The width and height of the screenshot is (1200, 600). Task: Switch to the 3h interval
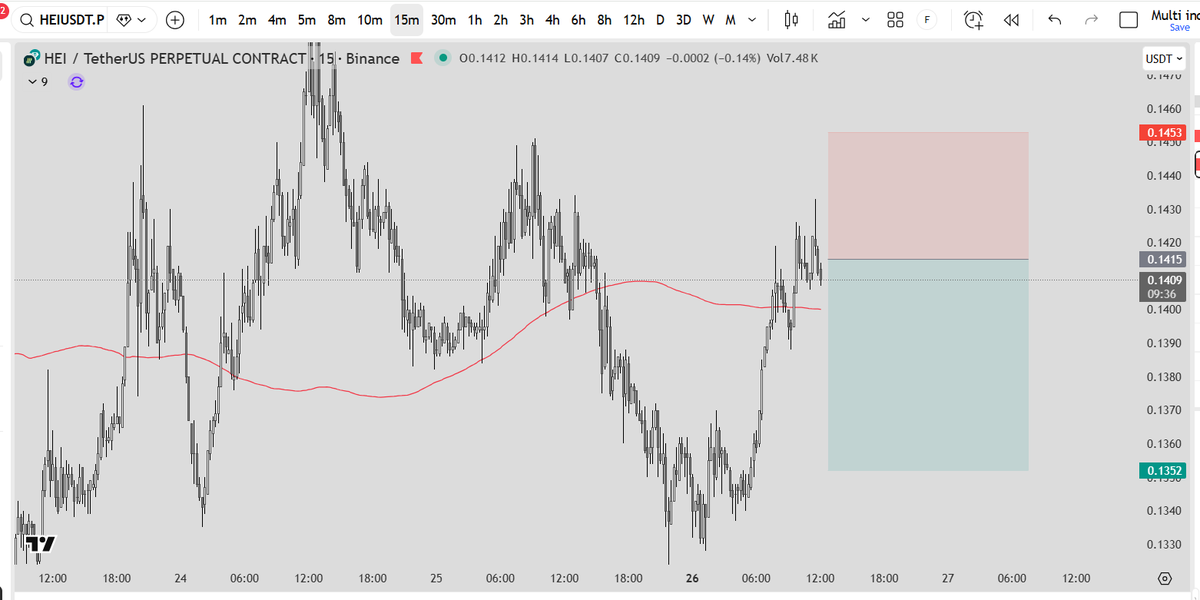(x=527, y=20)
